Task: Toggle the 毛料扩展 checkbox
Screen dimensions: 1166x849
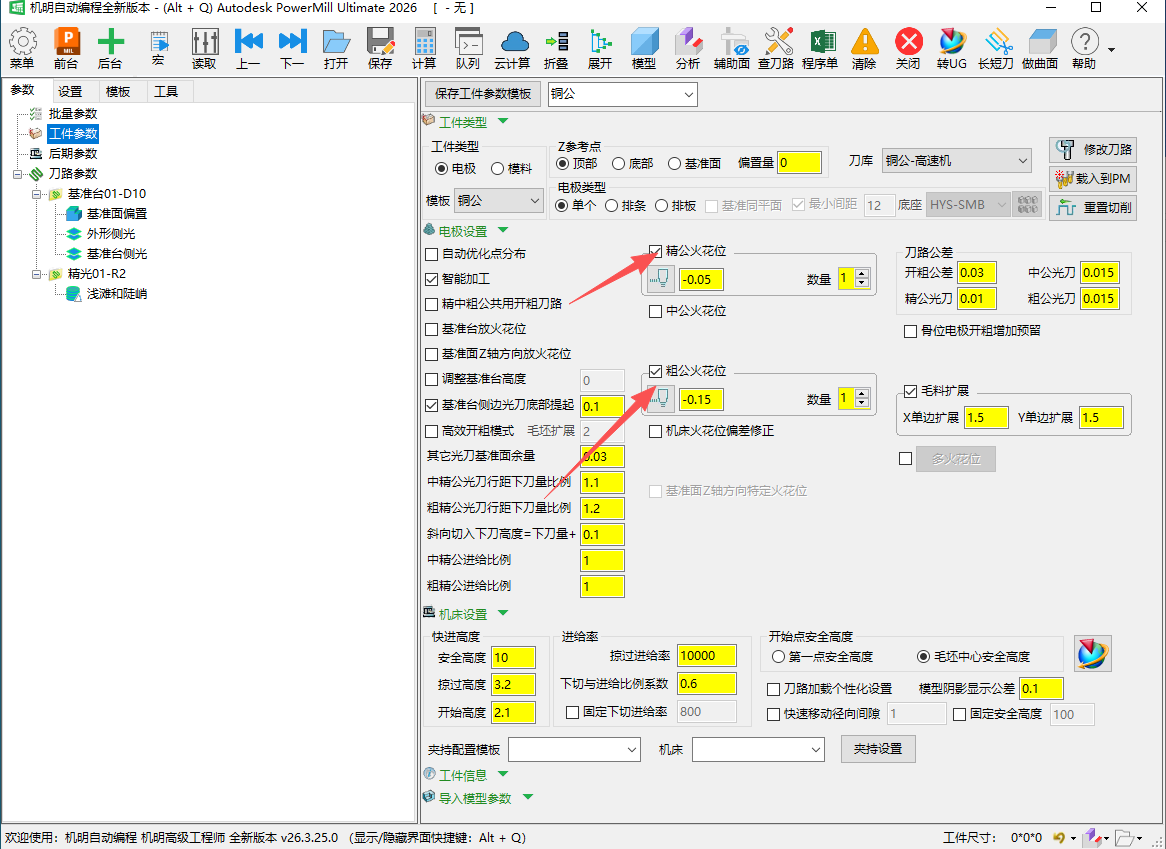Action: (x=910, y=391)
